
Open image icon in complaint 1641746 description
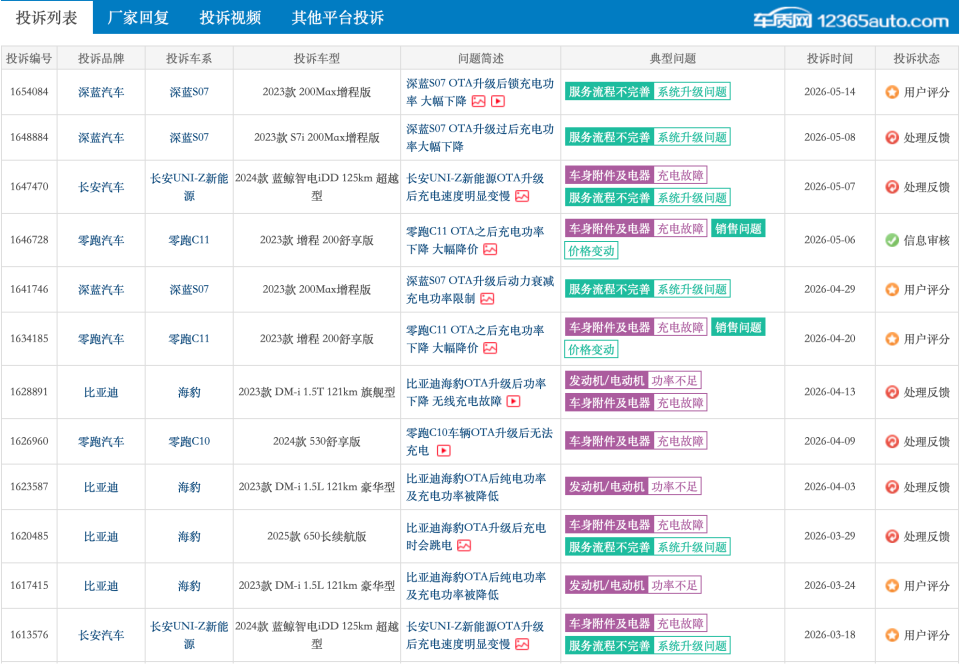[x=487, y=299]
